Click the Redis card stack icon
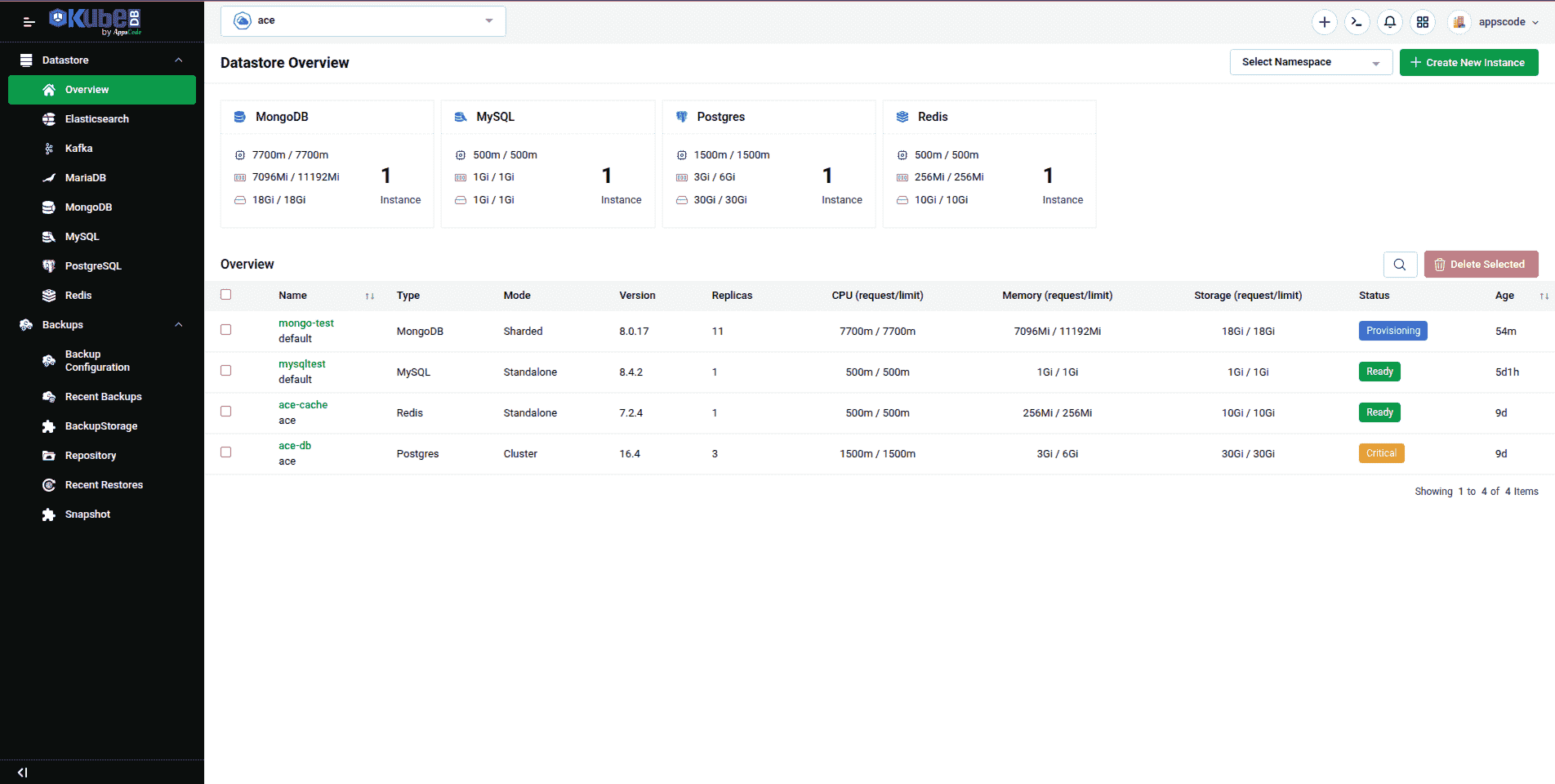This screenshot has height=784, width=1555. point(902,117)
